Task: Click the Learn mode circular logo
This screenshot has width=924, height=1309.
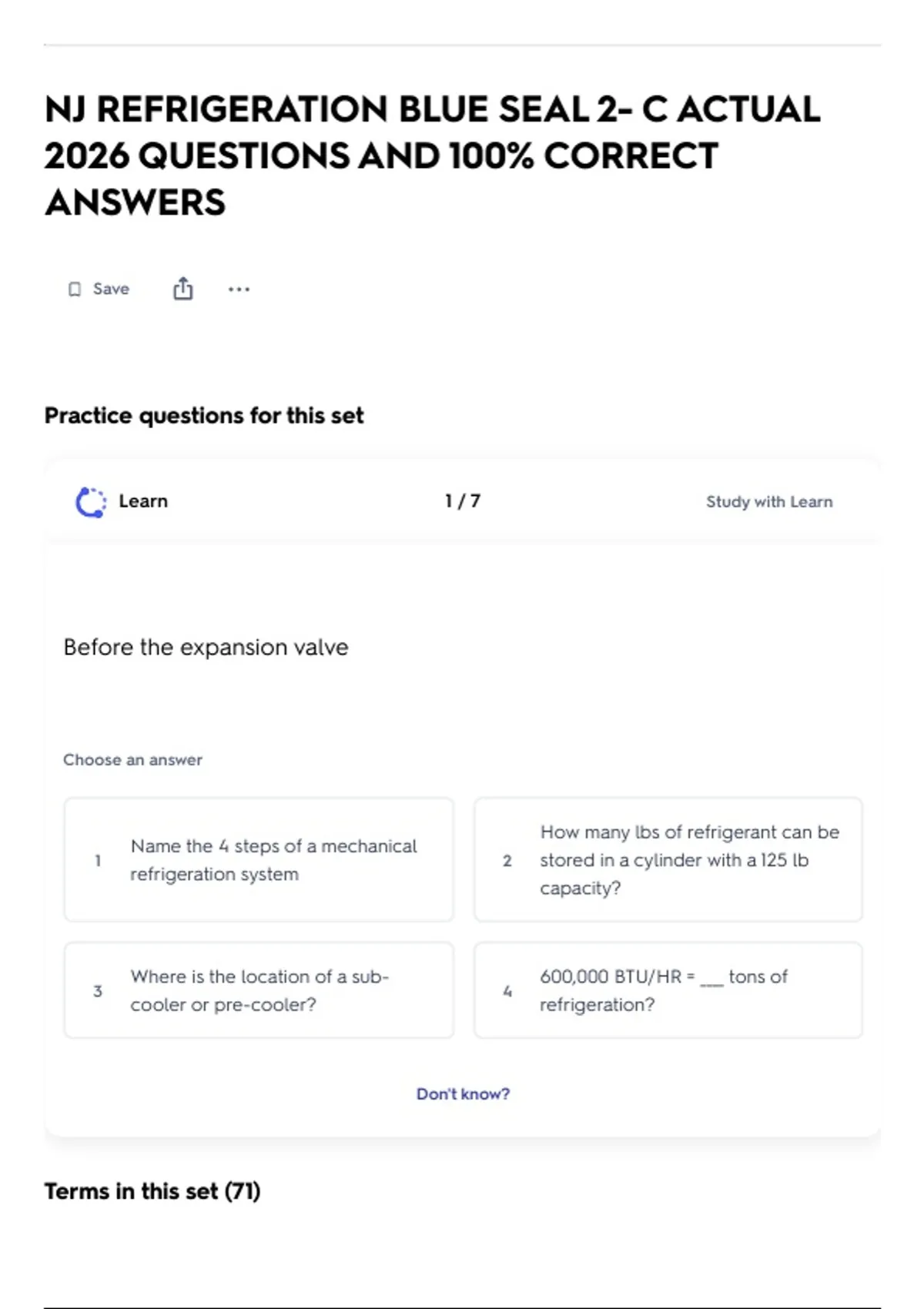Action: point(91,502)
